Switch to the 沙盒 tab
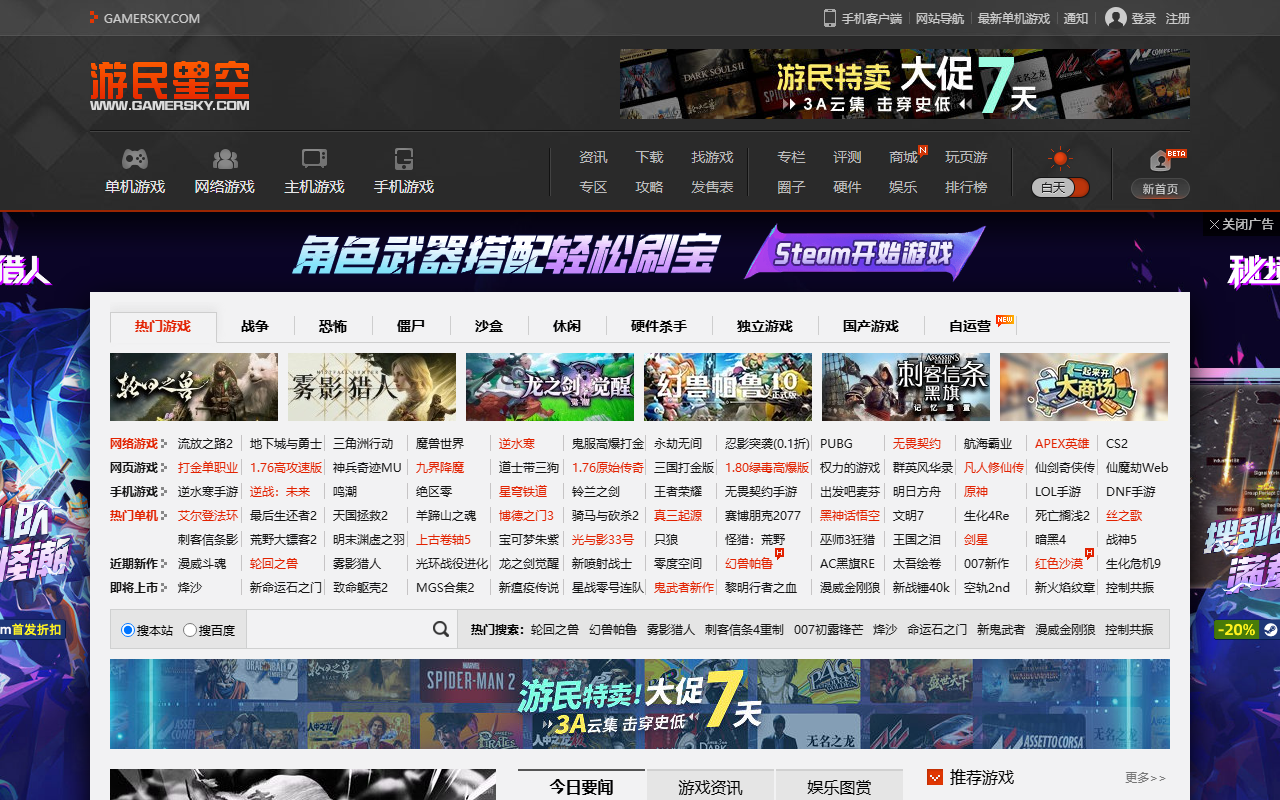Viewport: 1280px width, 800px height. tap(489, 326)
